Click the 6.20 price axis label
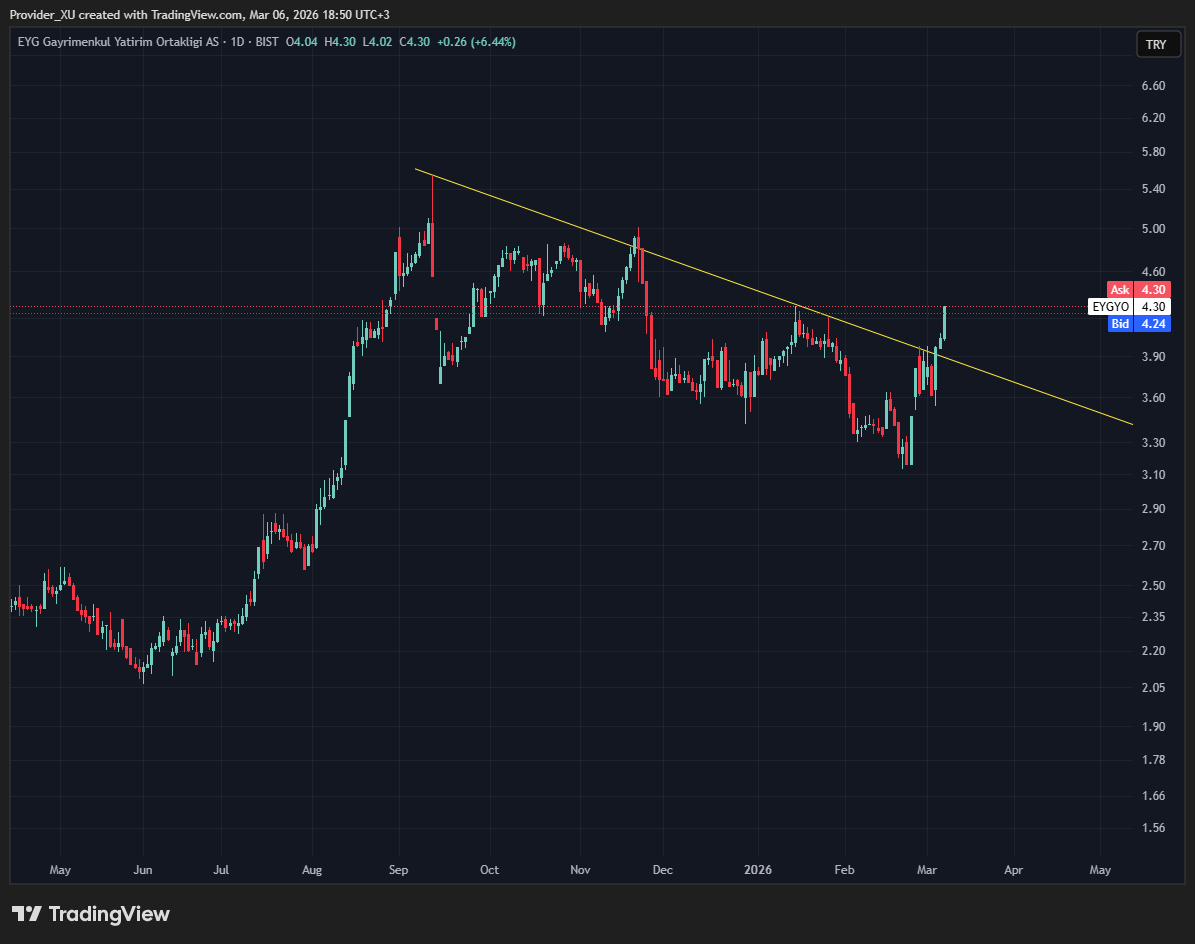 pyautogui.click(x=1153, y=117)
